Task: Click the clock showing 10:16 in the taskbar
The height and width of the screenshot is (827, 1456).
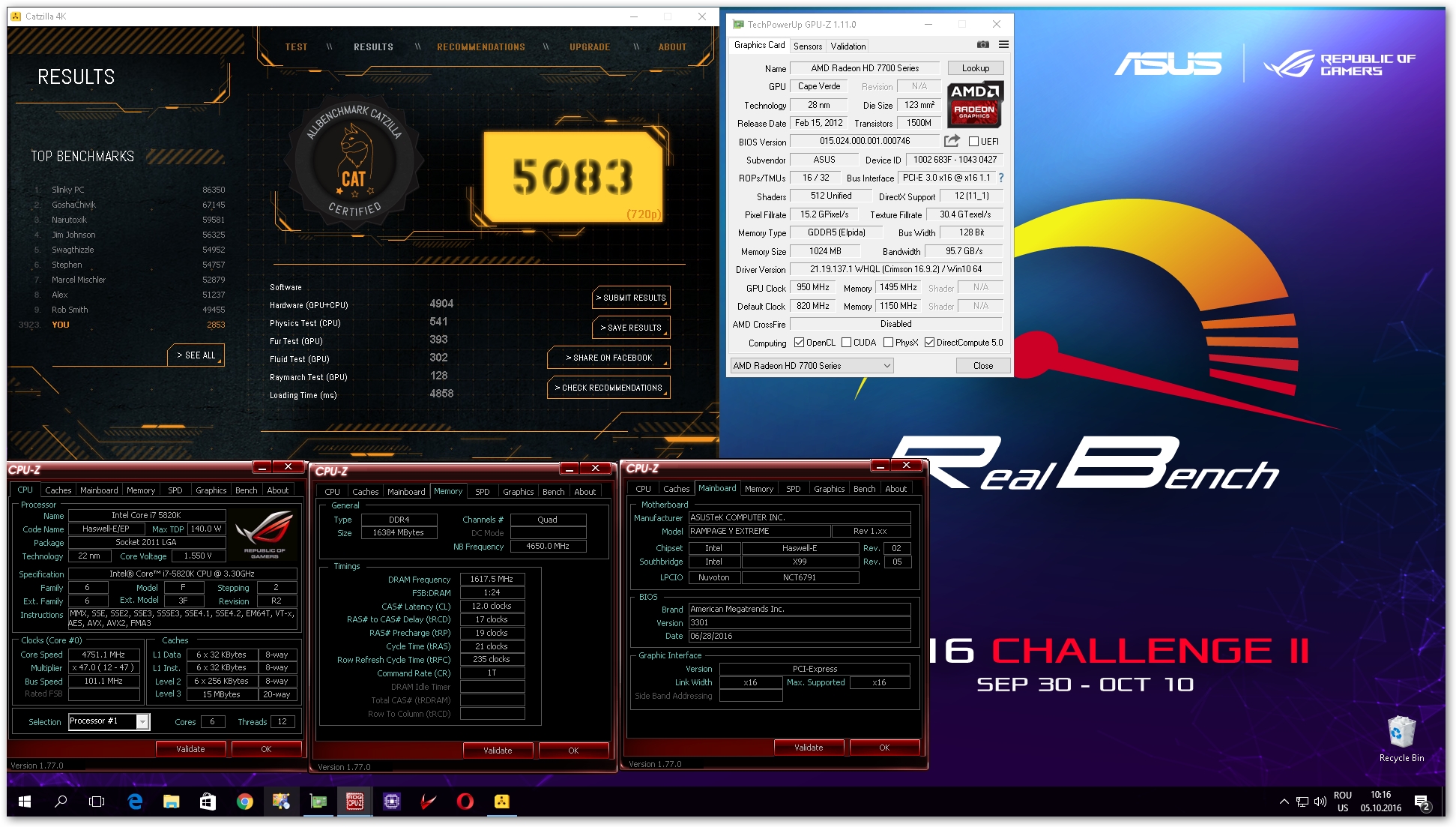Action: click(x=1381, y=802)
